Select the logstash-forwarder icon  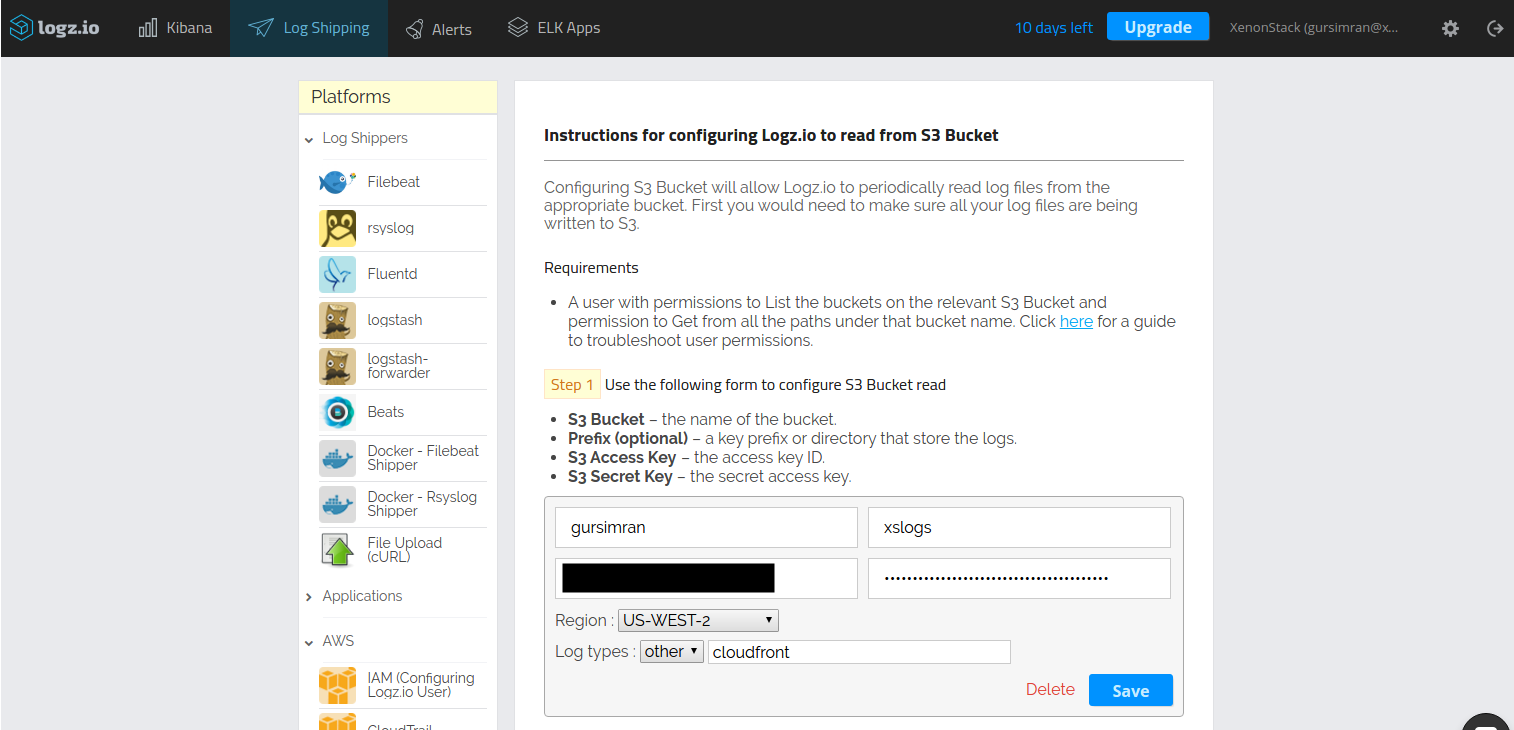[338, 366]
